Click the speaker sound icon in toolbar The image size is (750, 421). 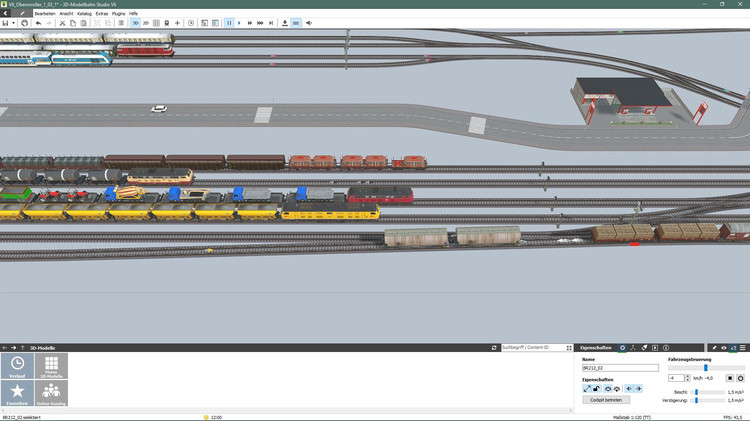[x=308, y=22]
